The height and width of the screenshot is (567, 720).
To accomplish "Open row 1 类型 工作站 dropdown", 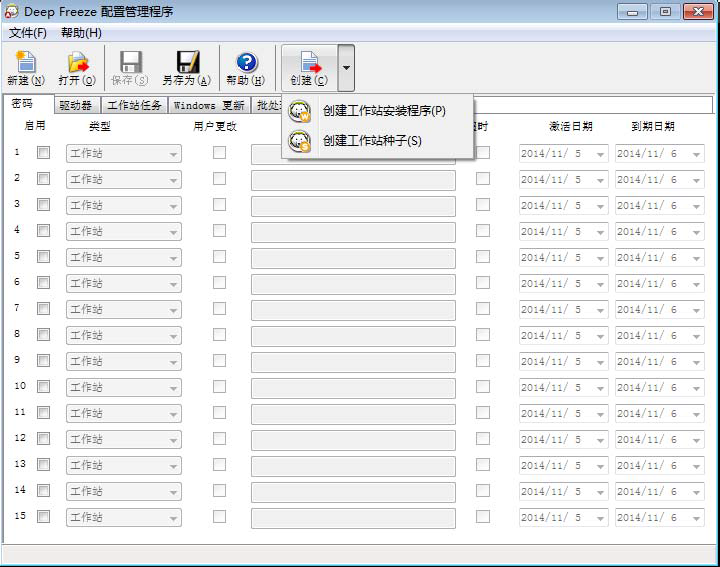I will coord(124,153).
